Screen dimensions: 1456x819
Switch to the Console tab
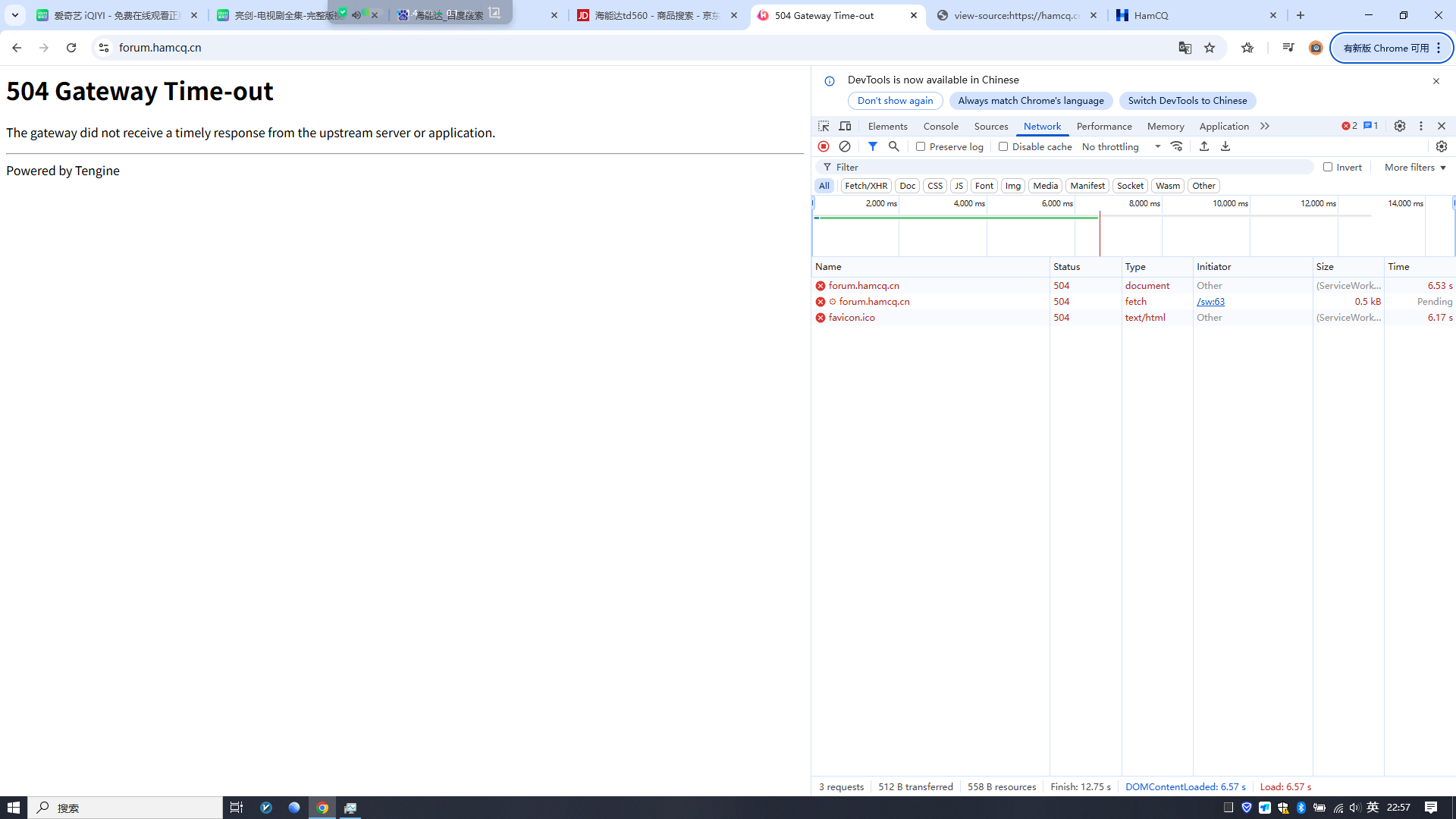940,126
